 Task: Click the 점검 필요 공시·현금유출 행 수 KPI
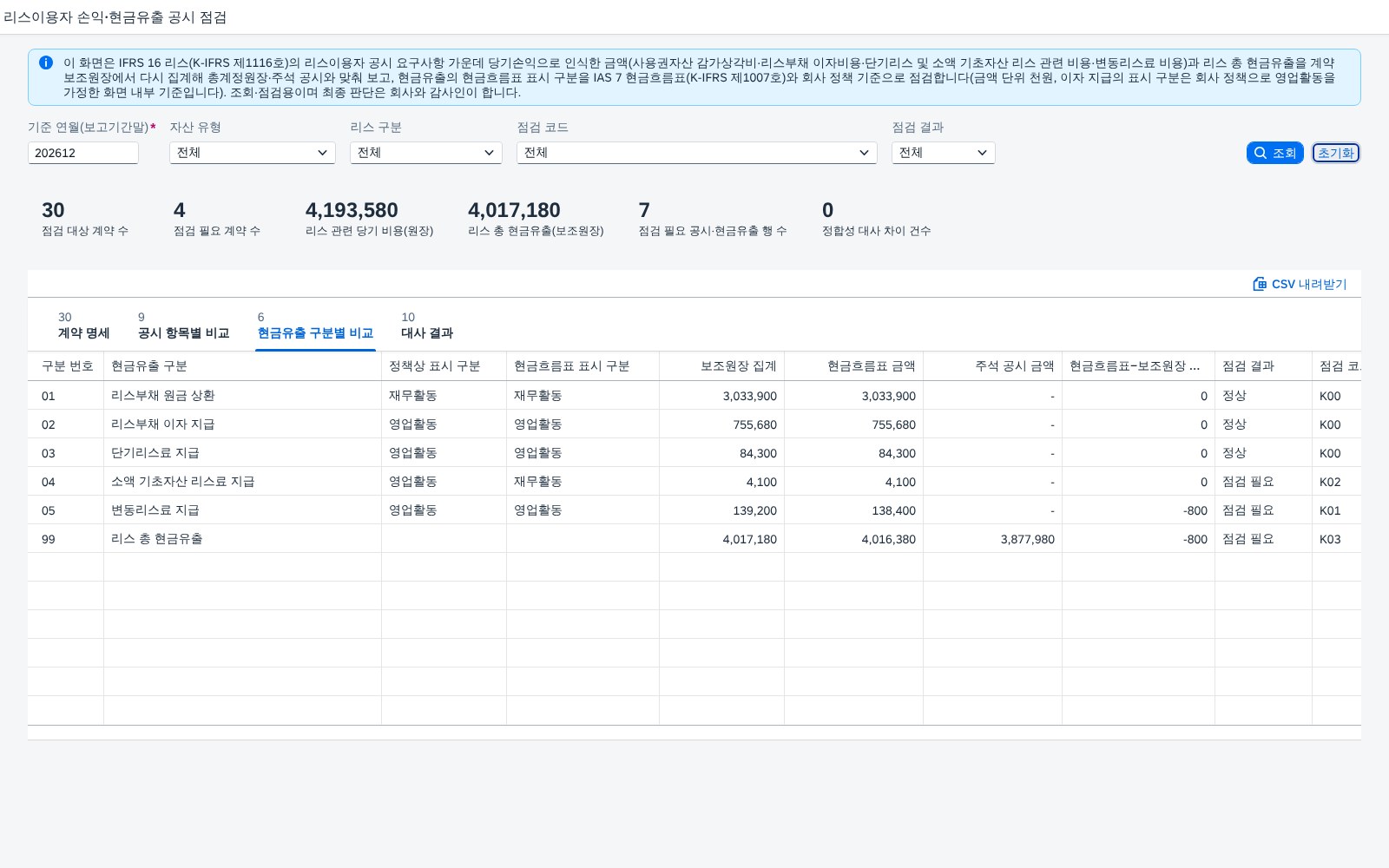tap(713, 218)
